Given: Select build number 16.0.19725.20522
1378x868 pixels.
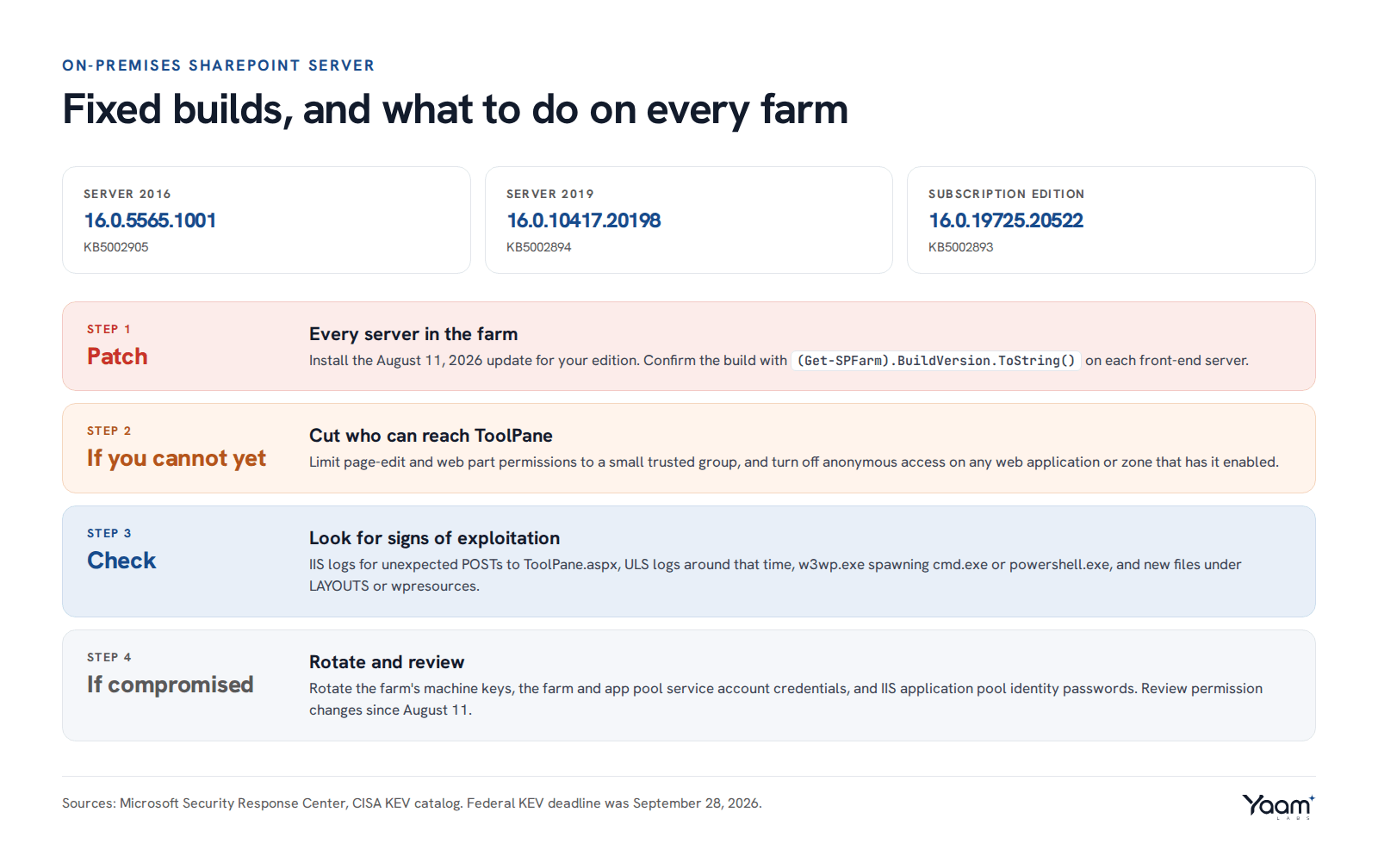Looking at the screenshot, I should (x=1006, y=220).
